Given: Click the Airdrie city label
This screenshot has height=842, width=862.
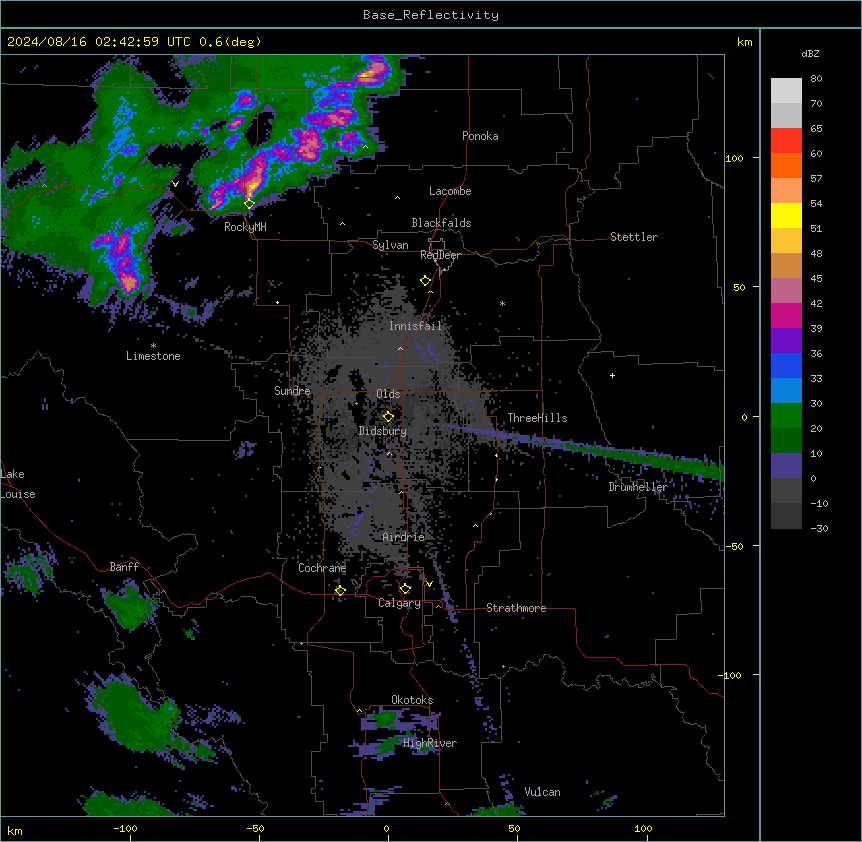Looking at the screenshot, I should click(x=404, y=537).
